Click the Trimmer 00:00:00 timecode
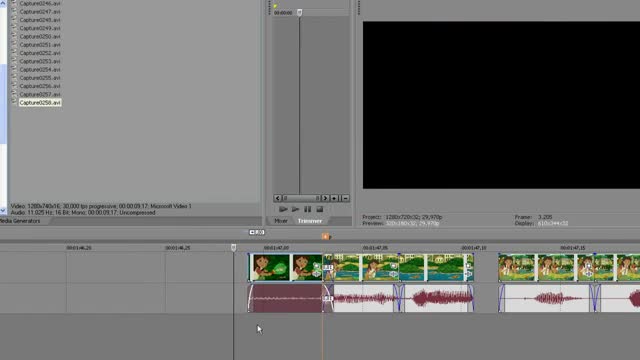 tap(283, 13)
